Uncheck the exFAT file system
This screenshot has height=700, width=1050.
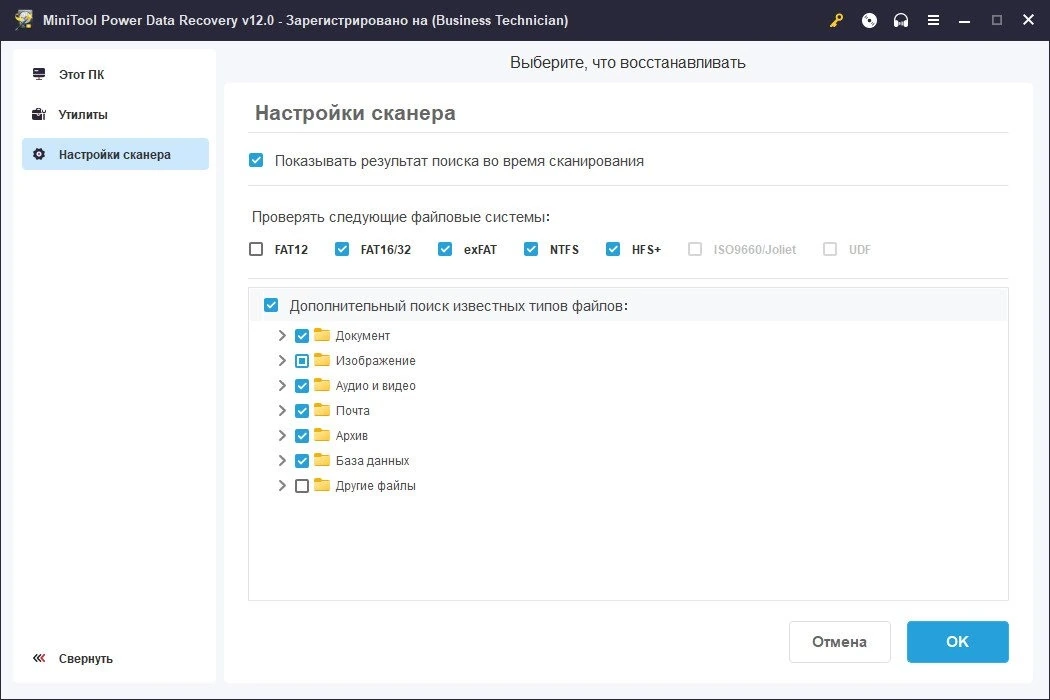coord(445,249)
